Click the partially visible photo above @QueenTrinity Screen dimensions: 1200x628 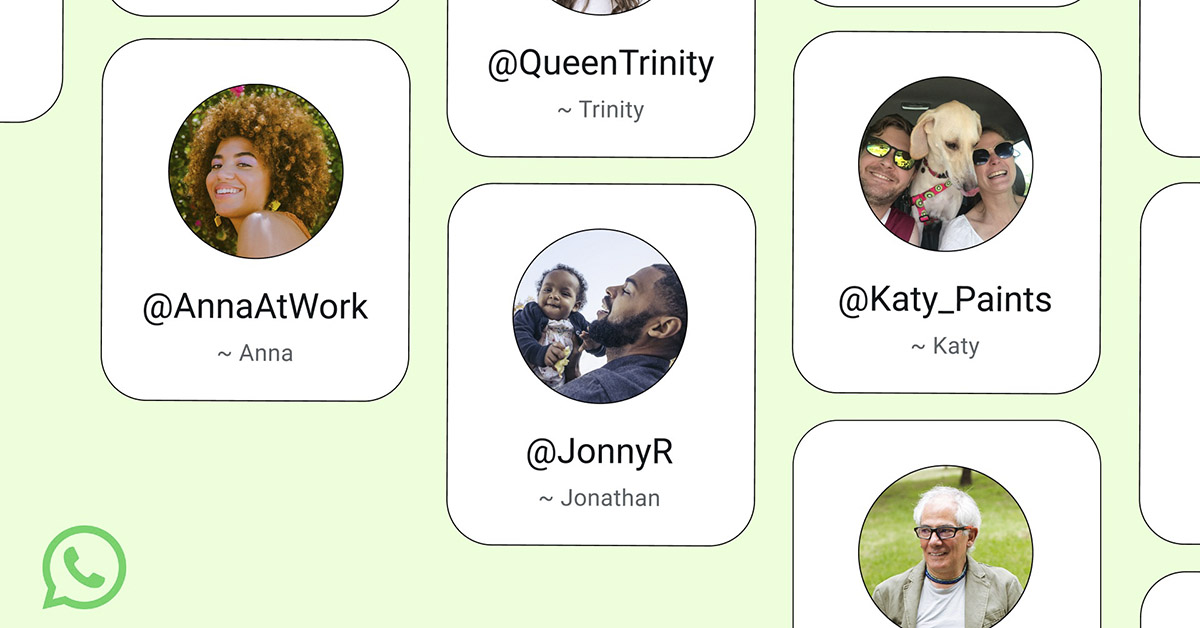click(600, 6)
